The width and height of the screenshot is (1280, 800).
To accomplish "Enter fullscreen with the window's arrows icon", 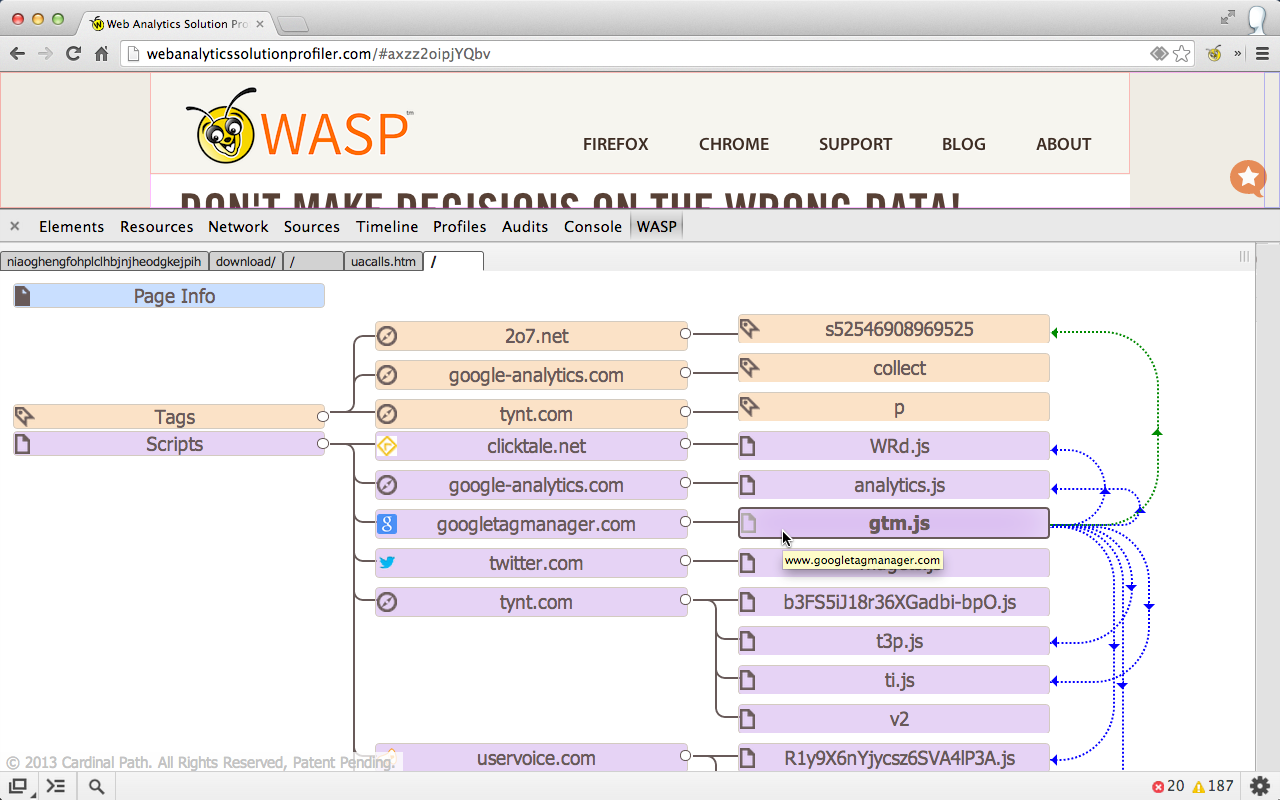I will click(1228, 17).
